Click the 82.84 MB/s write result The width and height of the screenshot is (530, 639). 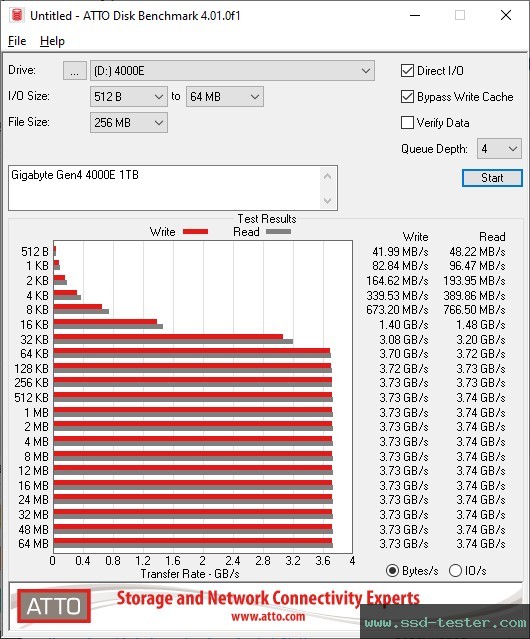click(400, 266)
